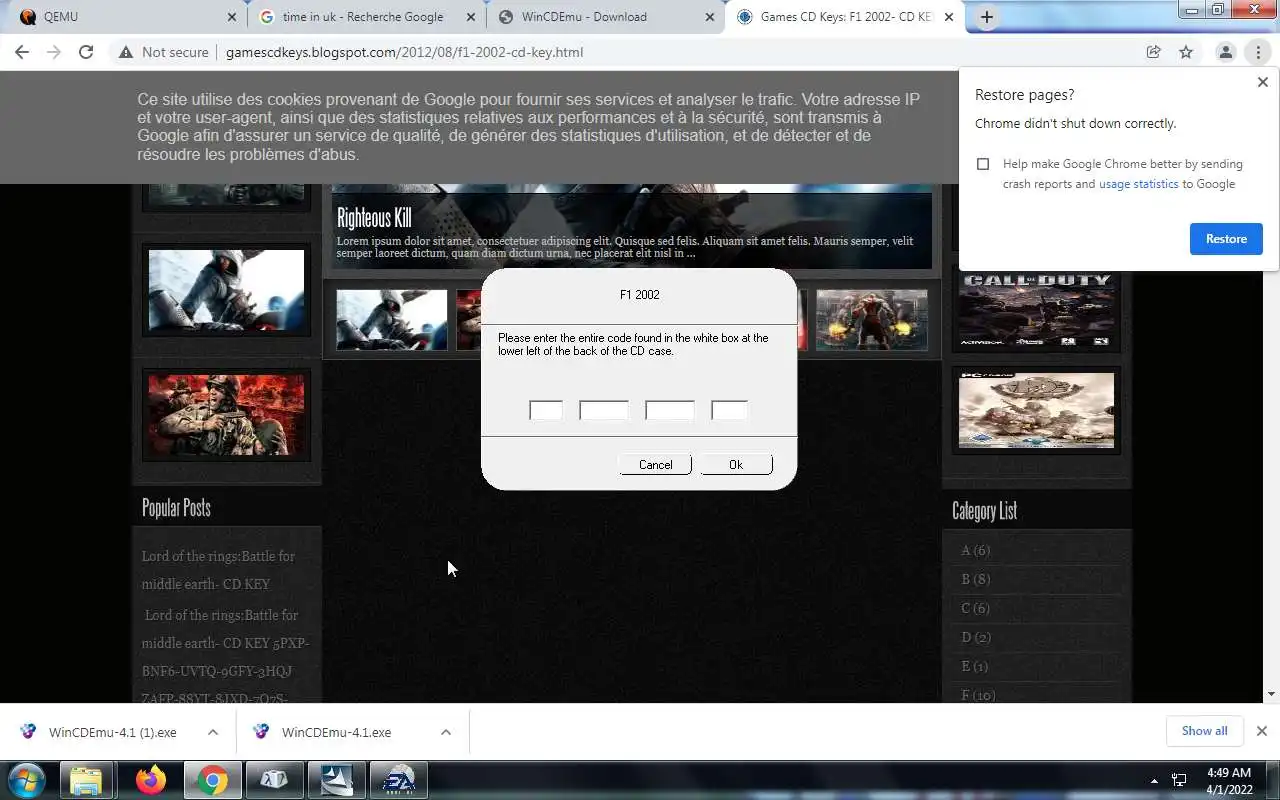Open category B (8)
The height and width of the screenshot is (800, 1280).
pos(975,579)
